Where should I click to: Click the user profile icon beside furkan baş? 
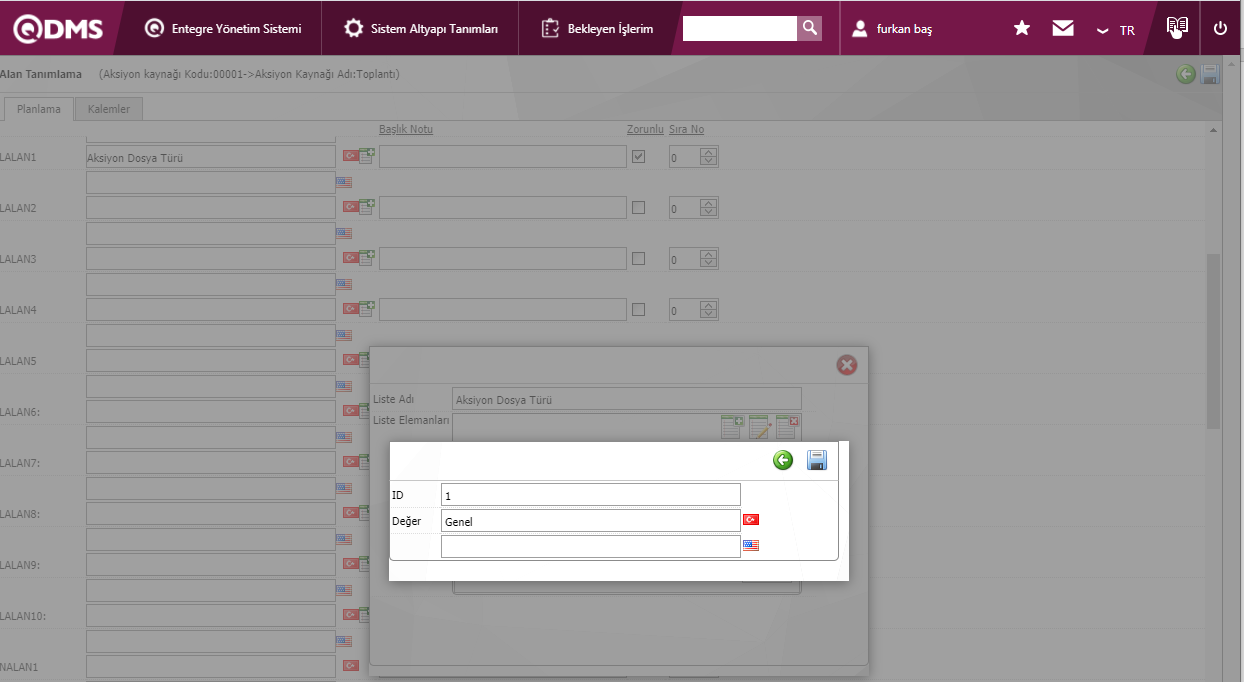point(859,29)
